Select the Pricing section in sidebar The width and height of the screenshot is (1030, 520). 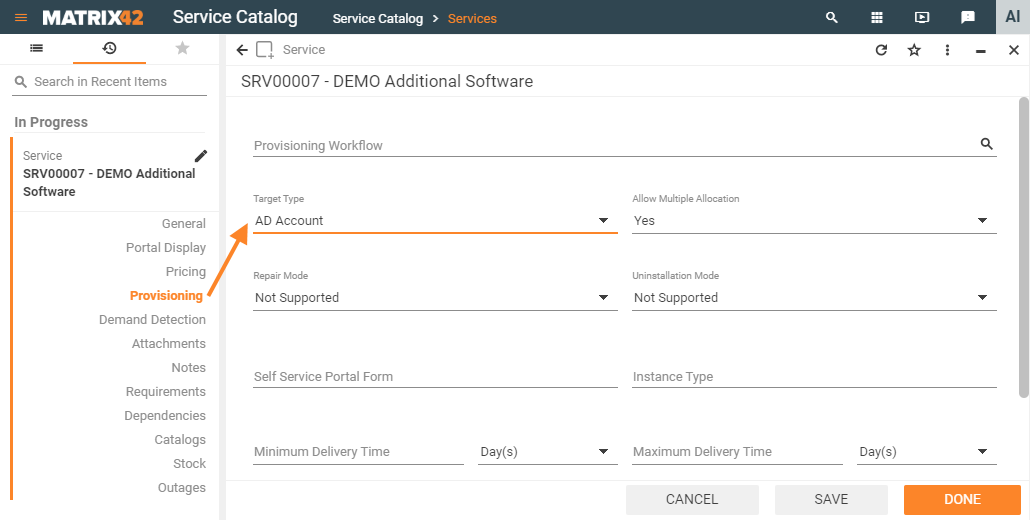click(x=185, y=272)
